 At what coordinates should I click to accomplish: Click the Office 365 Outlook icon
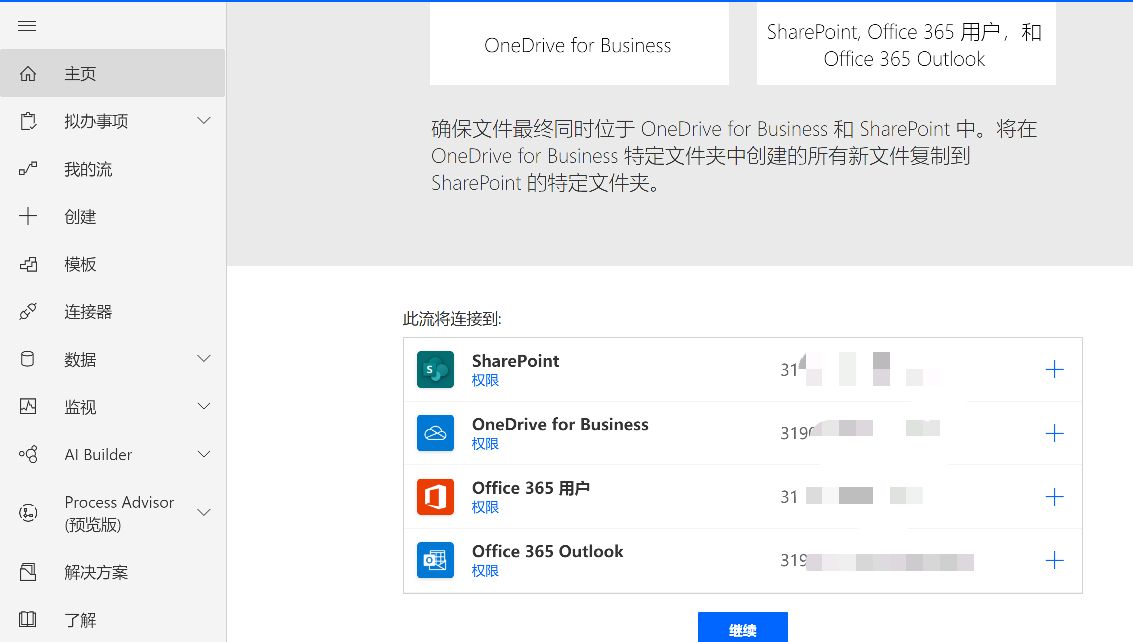(435, 560)
